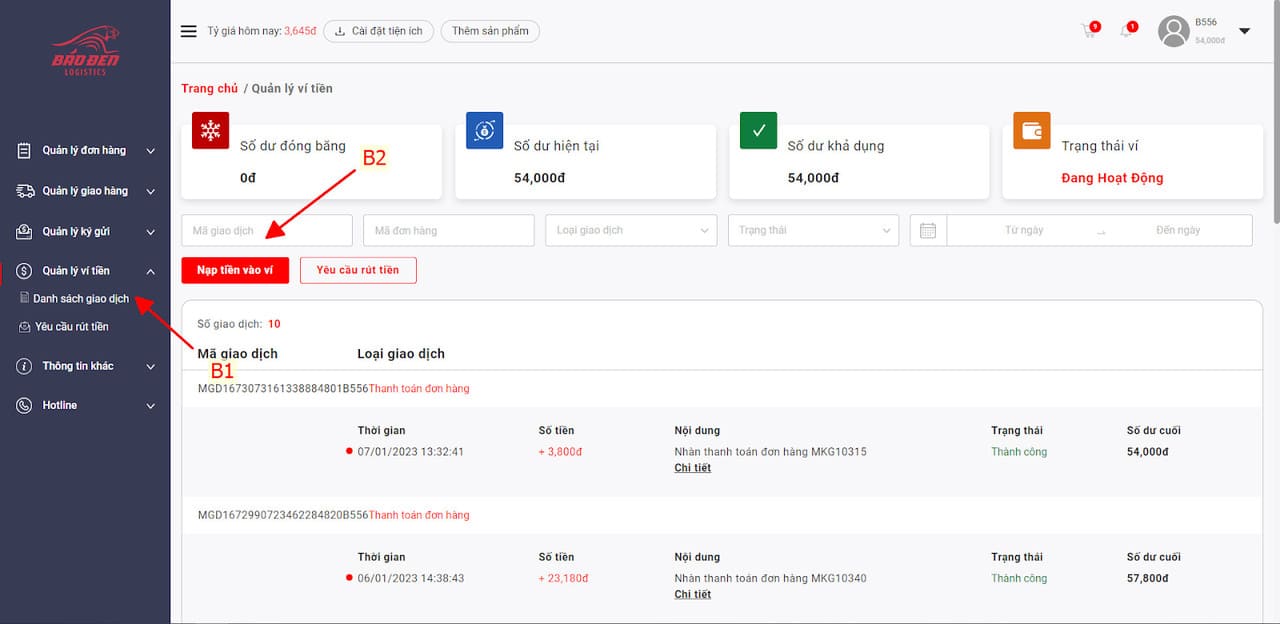
Task: Open the notifications bell icon
Action: [1126, 31]
